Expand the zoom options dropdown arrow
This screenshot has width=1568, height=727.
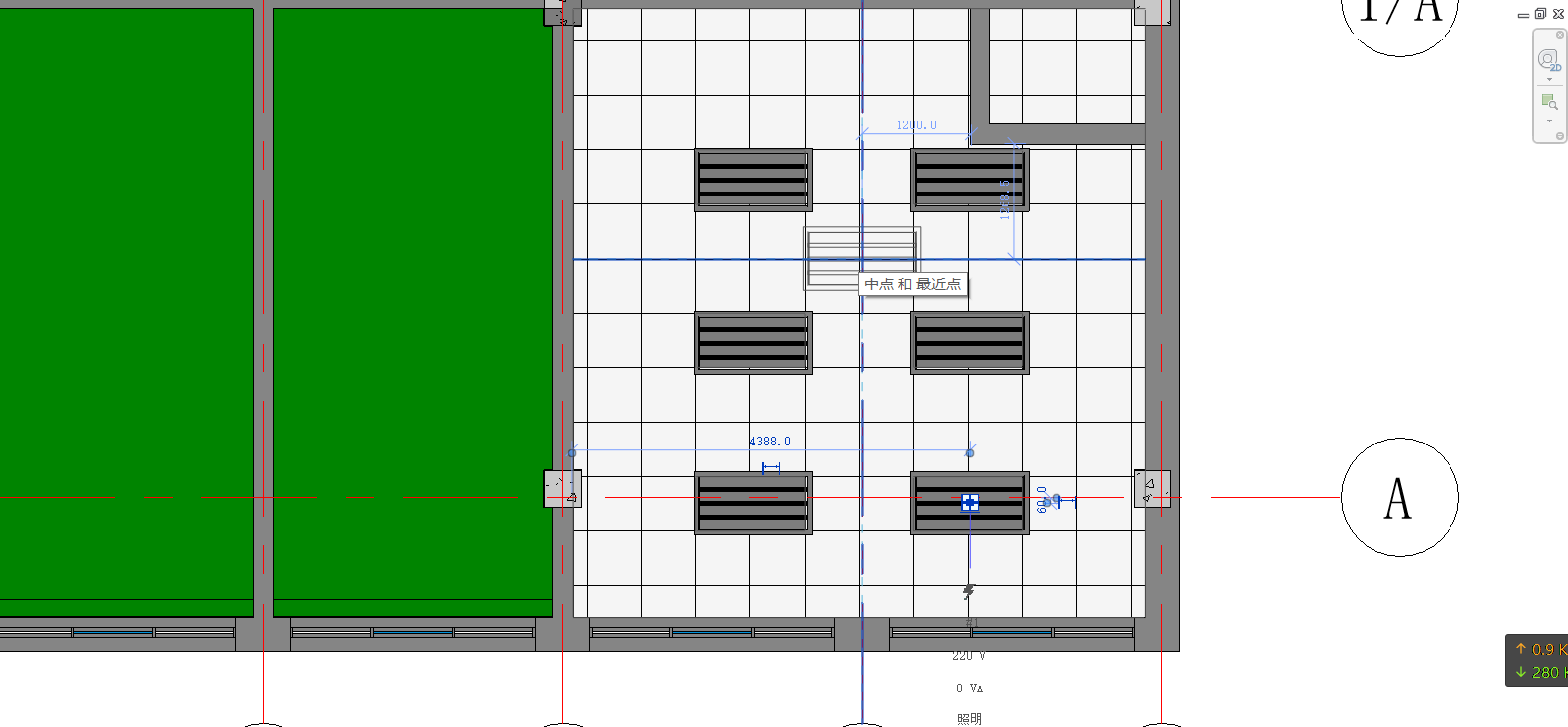1549,121
